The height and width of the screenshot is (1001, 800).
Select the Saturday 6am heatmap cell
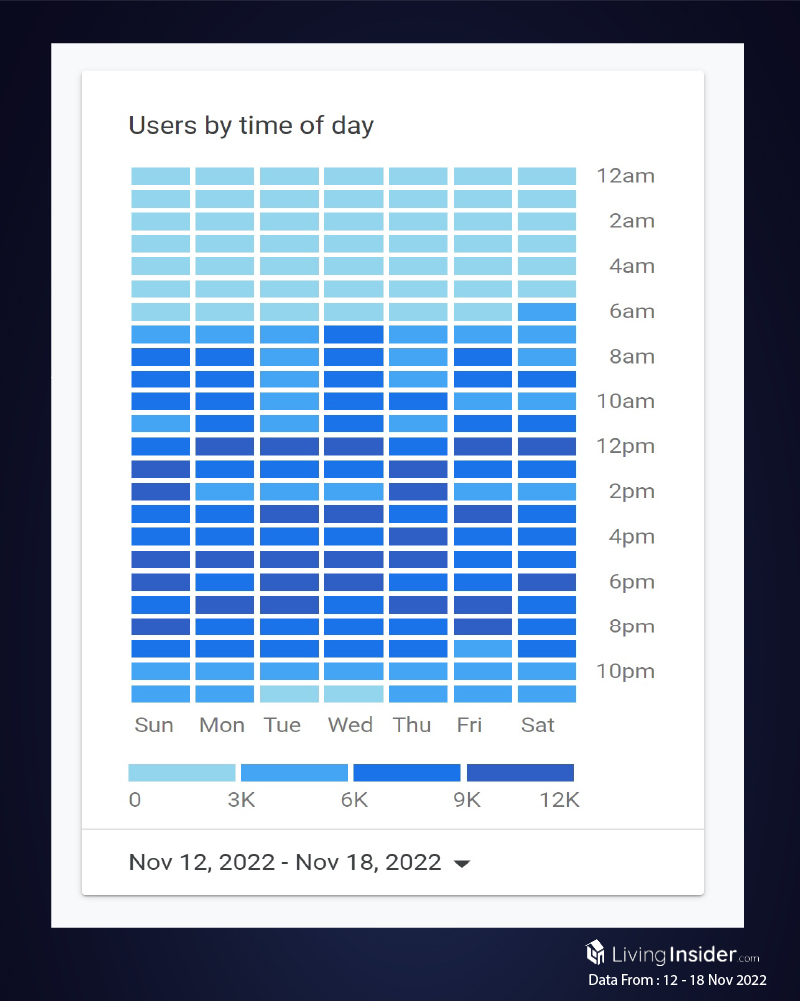point(547,311)
